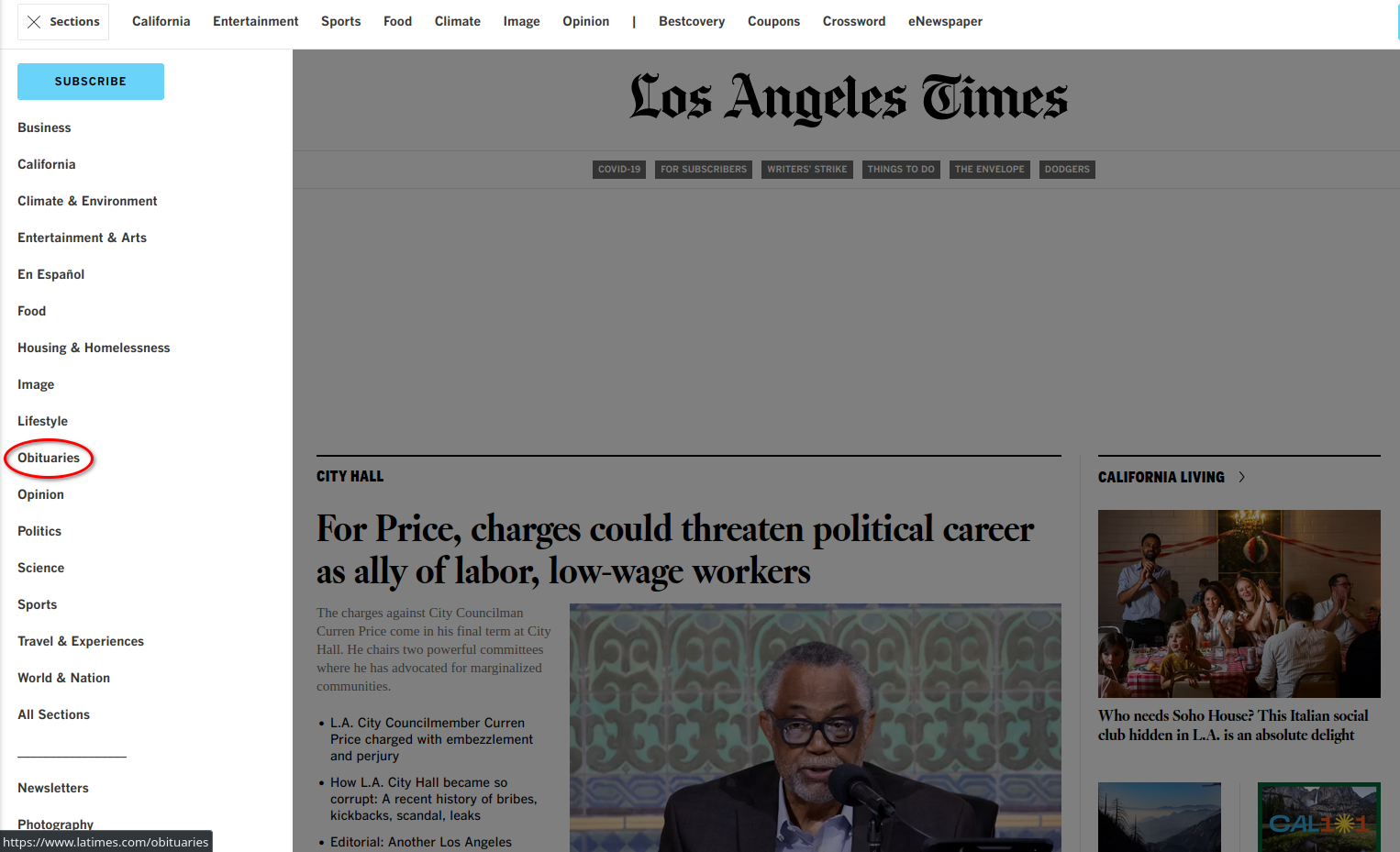The image size is (1400, 852).
Task: Open Entertainment in top navigation
Action: click(256, 21)
